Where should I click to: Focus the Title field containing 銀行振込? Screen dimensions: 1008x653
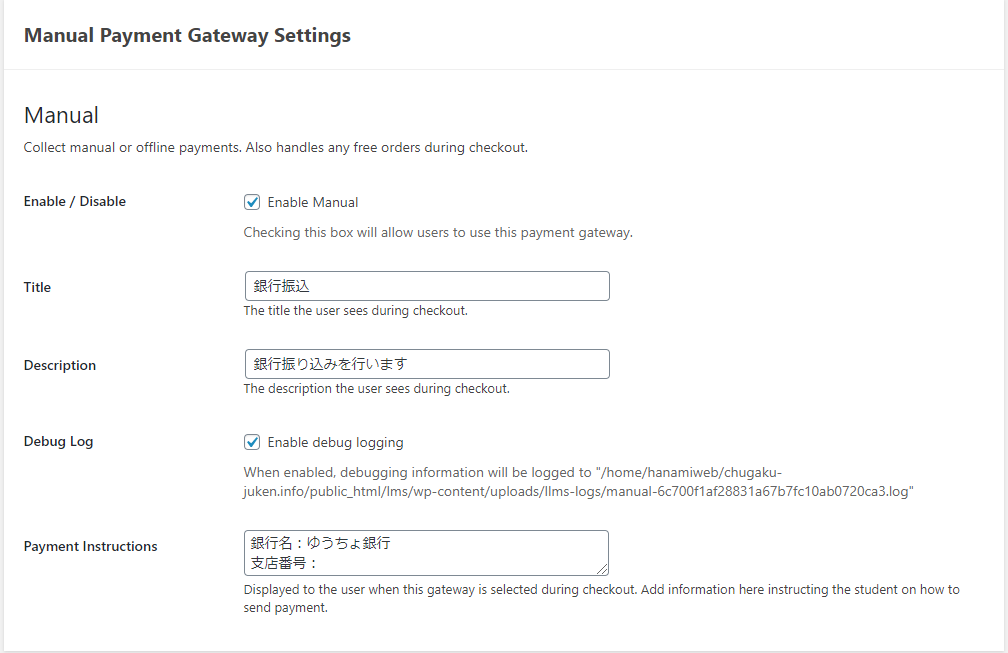427,286
